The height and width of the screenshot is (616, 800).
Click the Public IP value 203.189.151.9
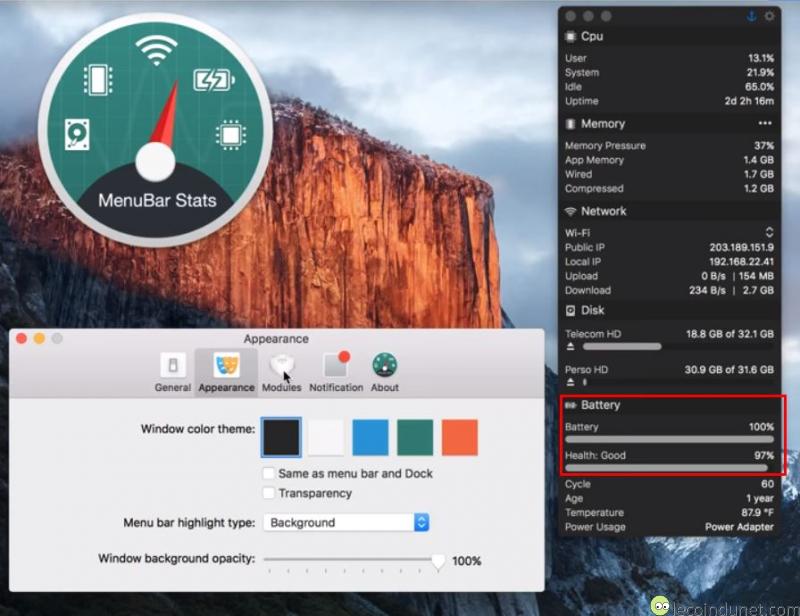(x=741, y=248)
